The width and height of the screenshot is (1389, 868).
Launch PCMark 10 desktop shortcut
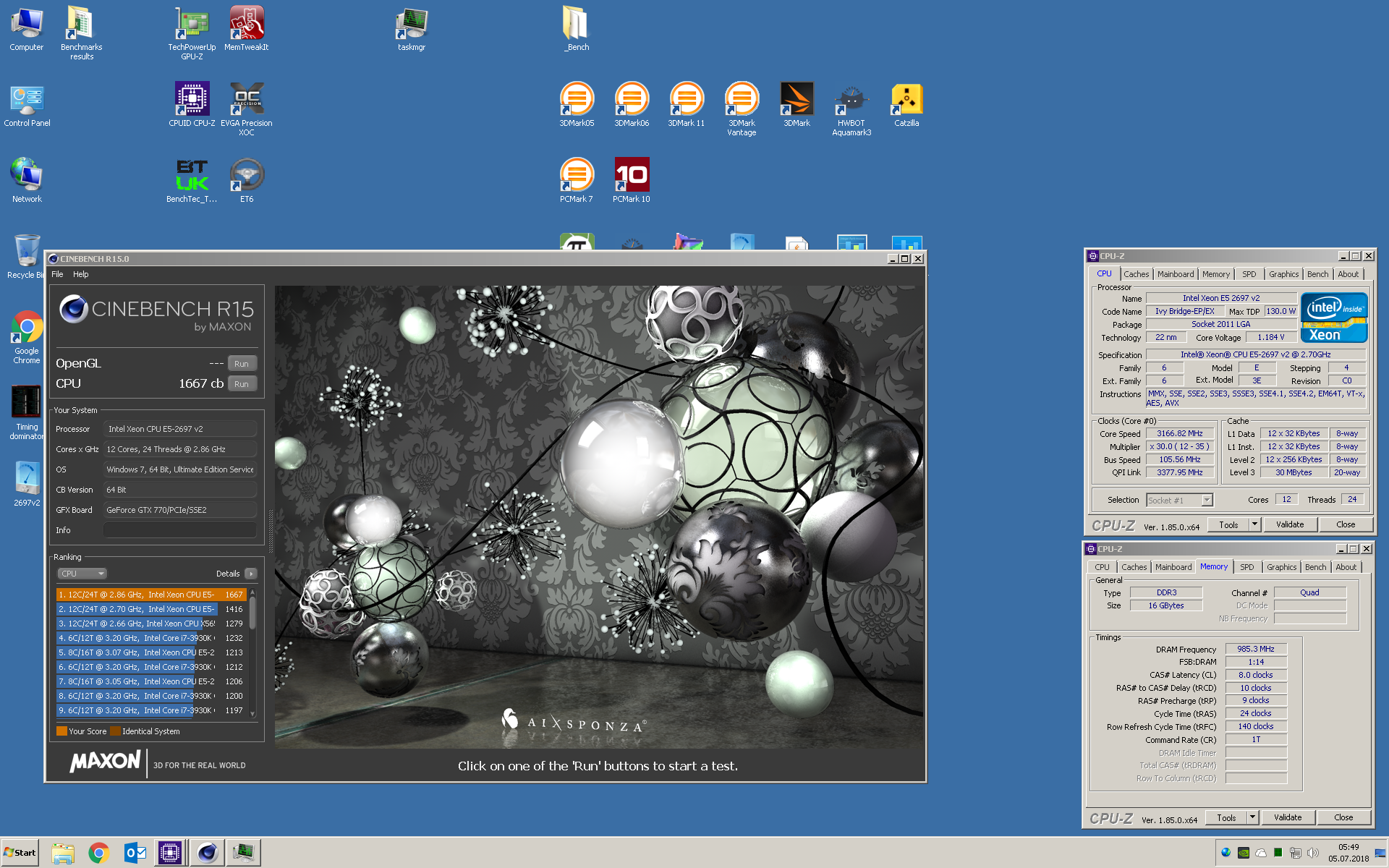click(632, 181)
